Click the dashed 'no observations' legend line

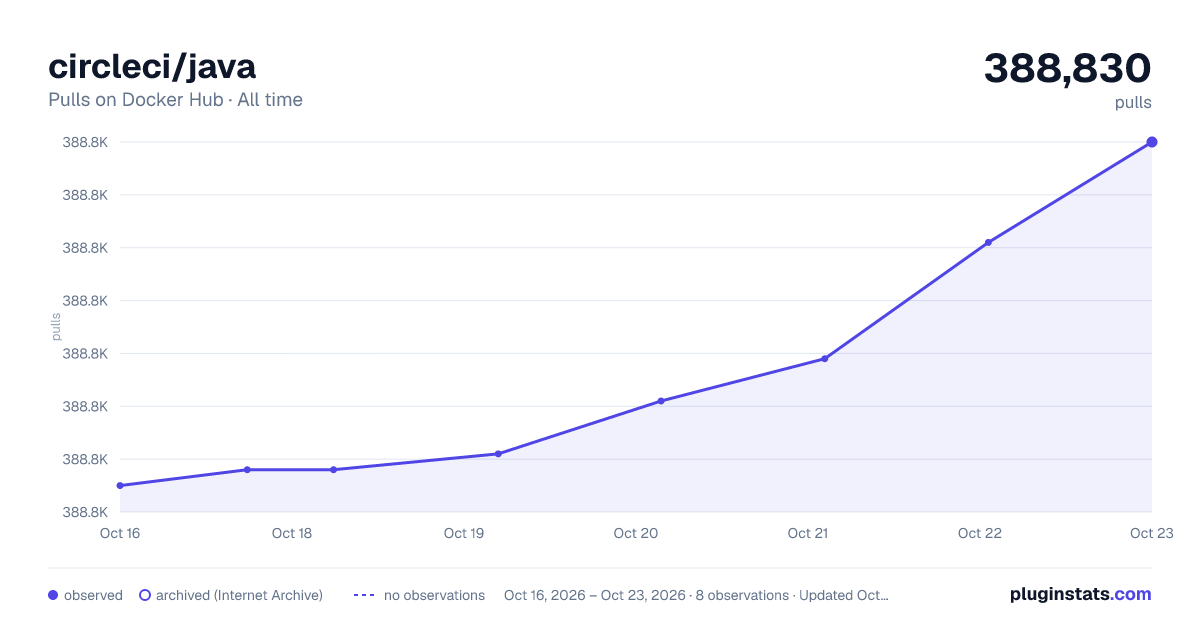(364, 595)
